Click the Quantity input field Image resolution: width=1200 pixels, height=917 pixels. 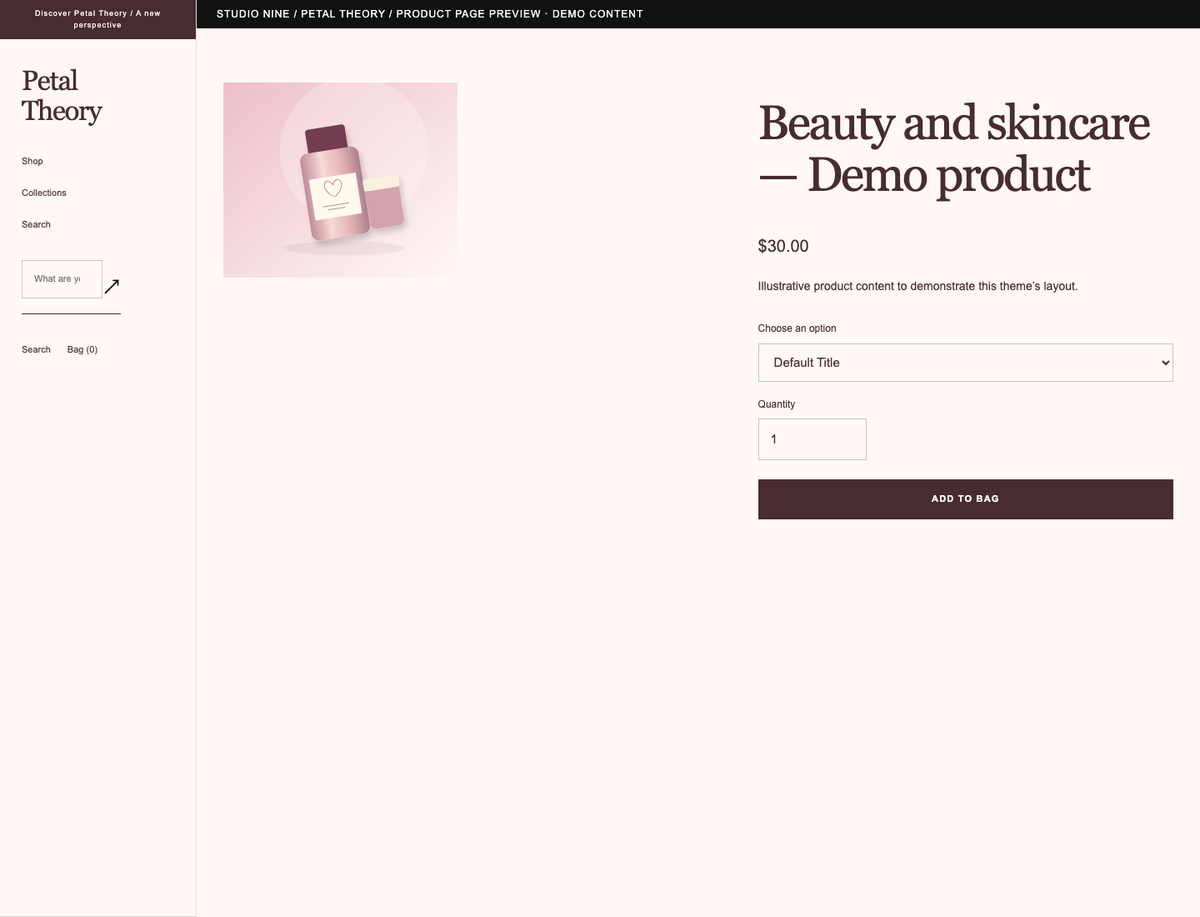click(812, 440)
